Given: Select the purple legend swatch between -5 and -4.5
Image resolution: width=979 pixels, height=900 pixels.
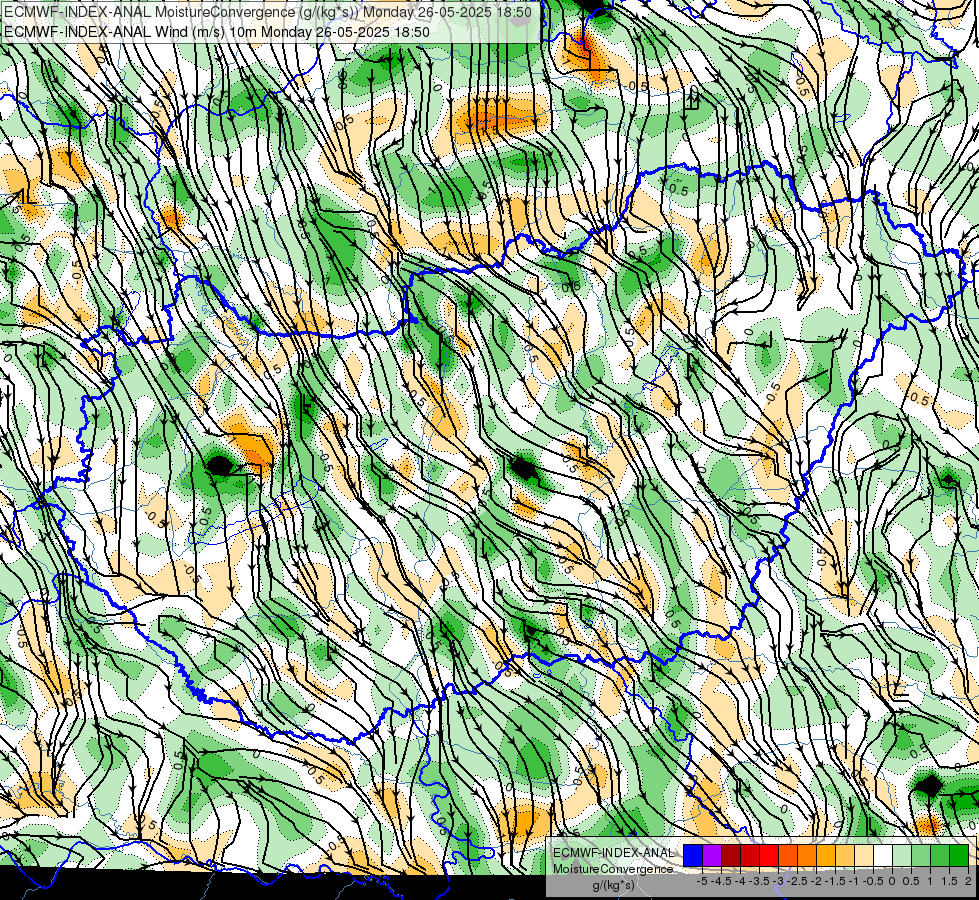Looking at the screenshot, I should [x=712, y=856].
